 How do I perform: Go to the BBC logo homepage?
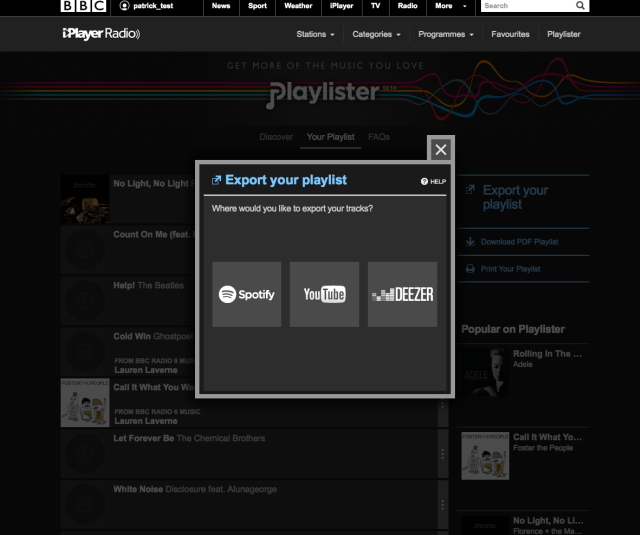click(x=84, y=6)
